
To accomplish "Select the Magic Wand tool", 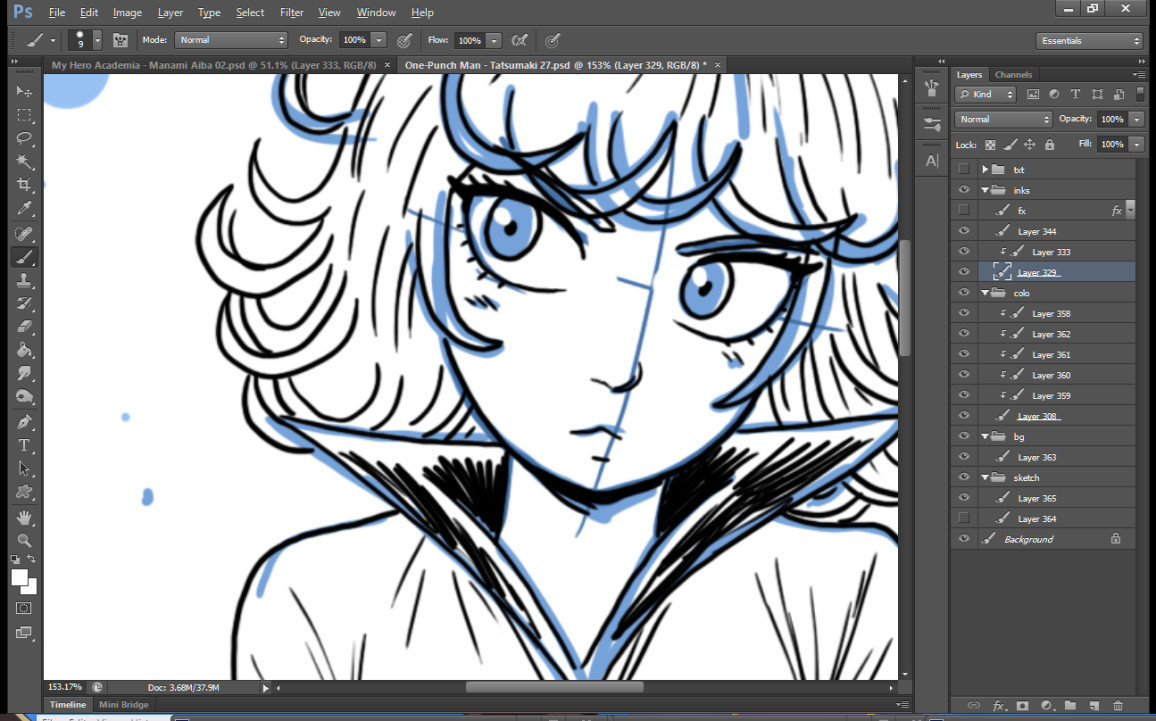I will [24, 161].
